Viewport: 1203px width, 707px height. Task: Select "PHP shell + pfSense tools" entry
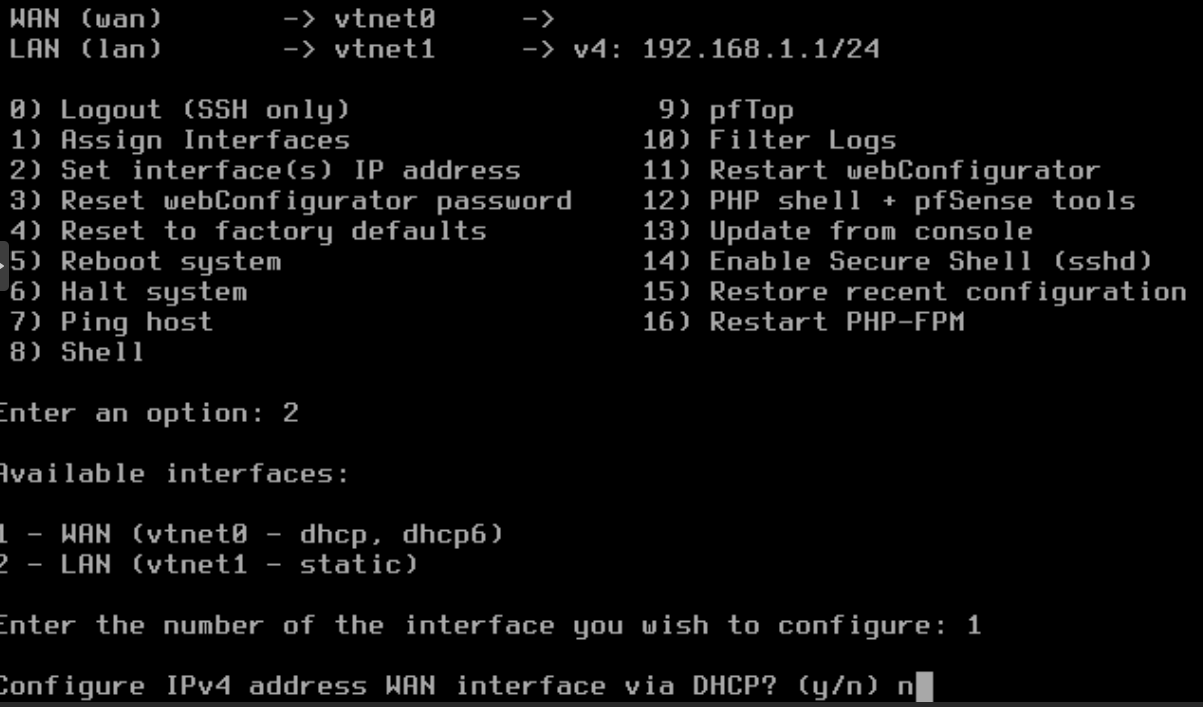tap(921, 201)
